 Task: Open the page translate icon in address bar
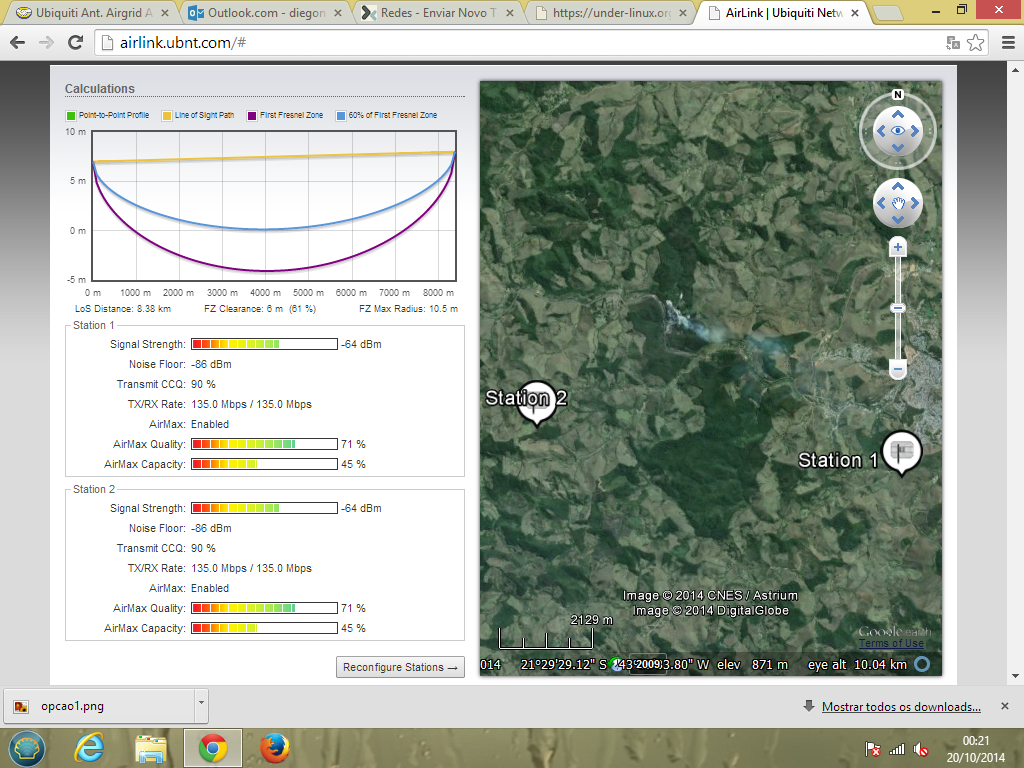pos(953,43)
